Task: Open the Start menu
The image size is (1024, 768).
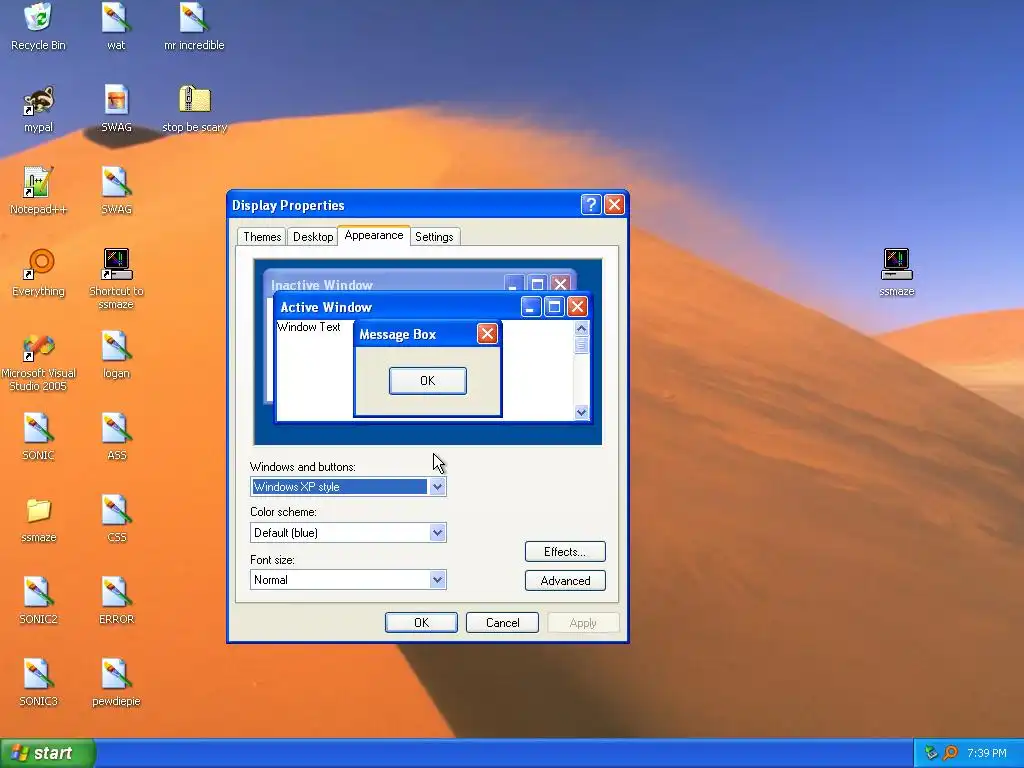Action: 48,753
